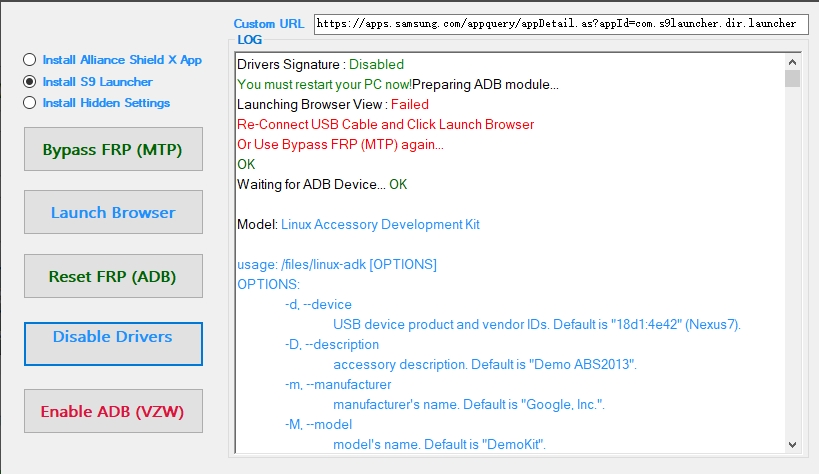Click the '-M, --model' option line
819x474 pixels.
tap(319, 424)
